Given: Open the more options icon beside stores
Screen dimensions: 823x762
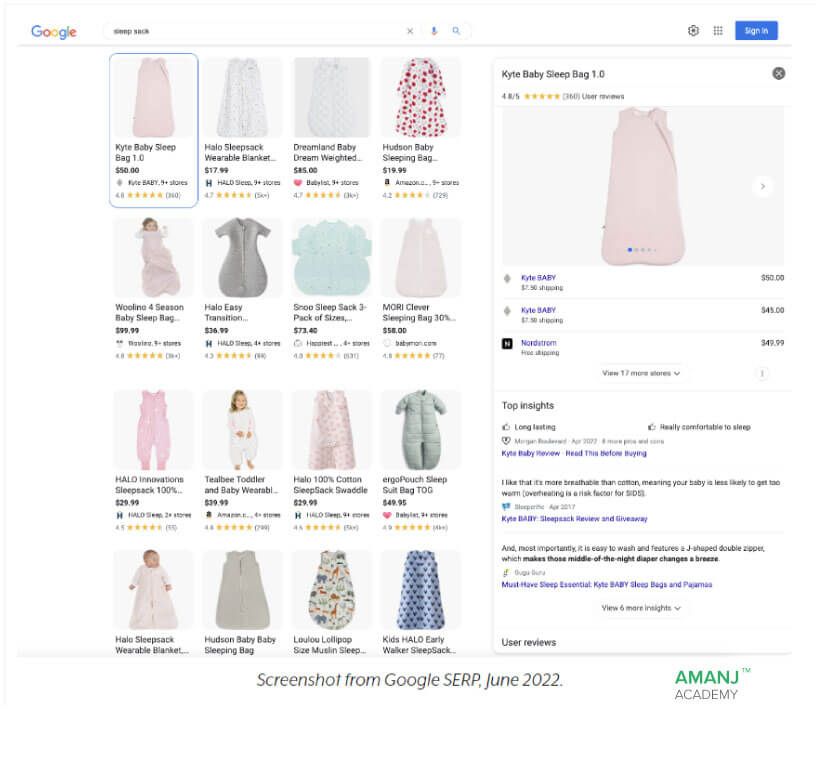Looking at the screenshot, I should 762,374.
